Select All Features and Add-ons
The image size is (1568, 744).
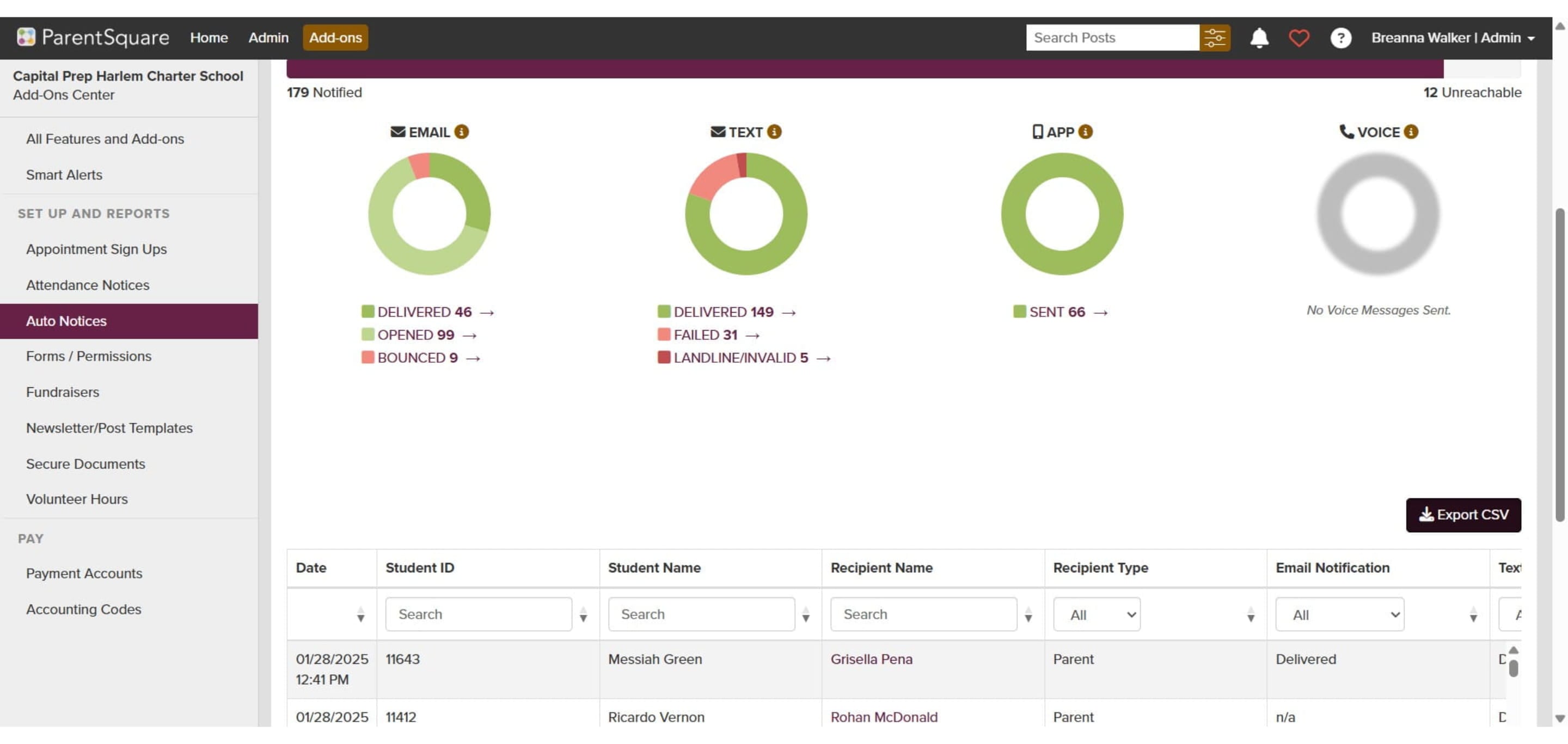coord(105,139)
